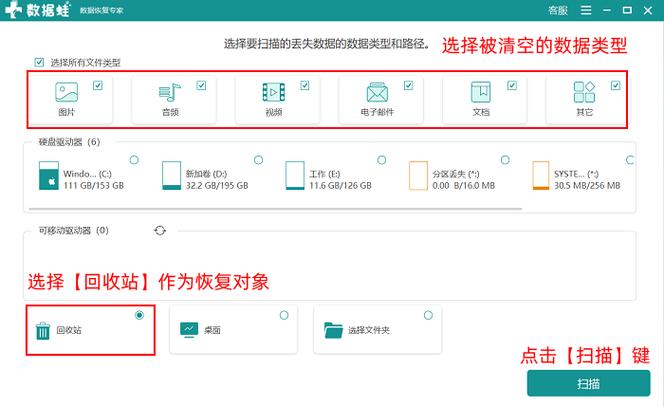Select the 分区丢失 radio button

point(505,160)
